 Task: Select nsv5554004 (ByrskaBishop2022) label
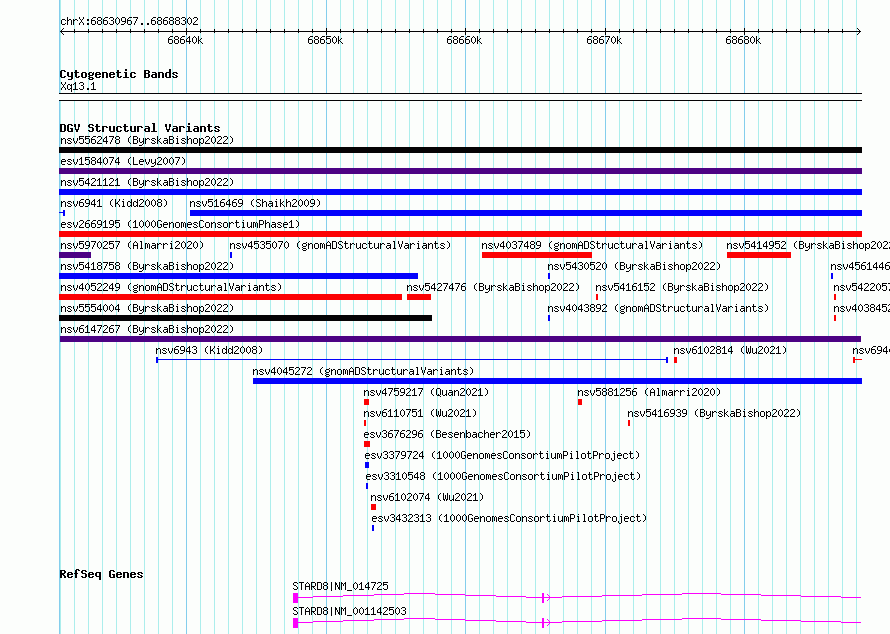(147, 308)
